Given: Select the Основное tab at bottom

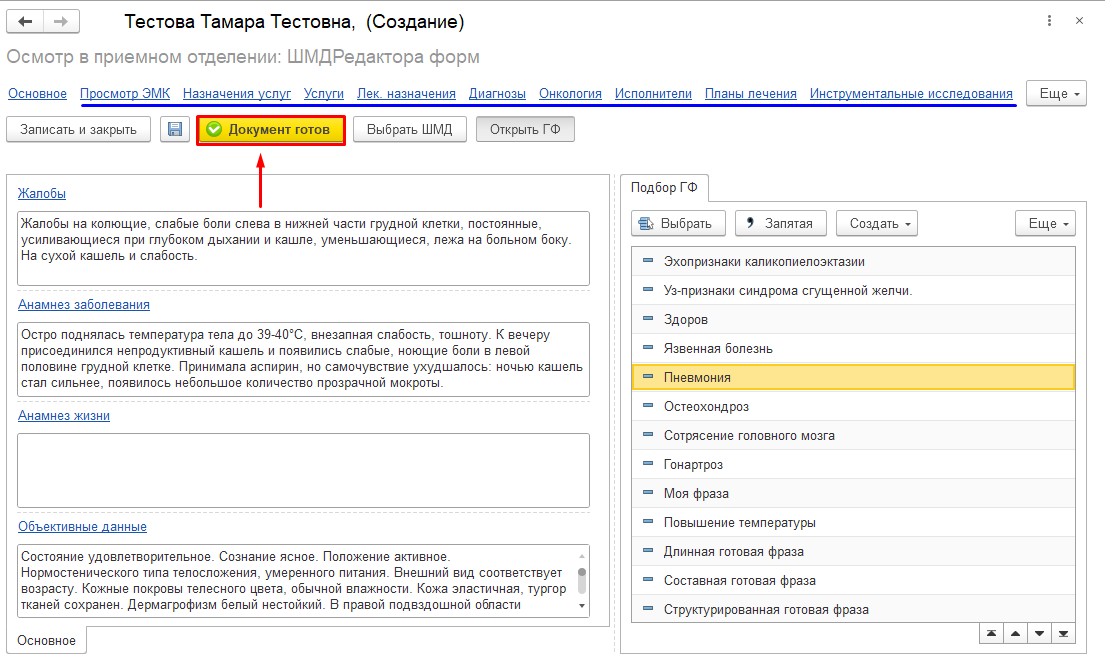Looking at the screenshot, I should coord(47,640).
